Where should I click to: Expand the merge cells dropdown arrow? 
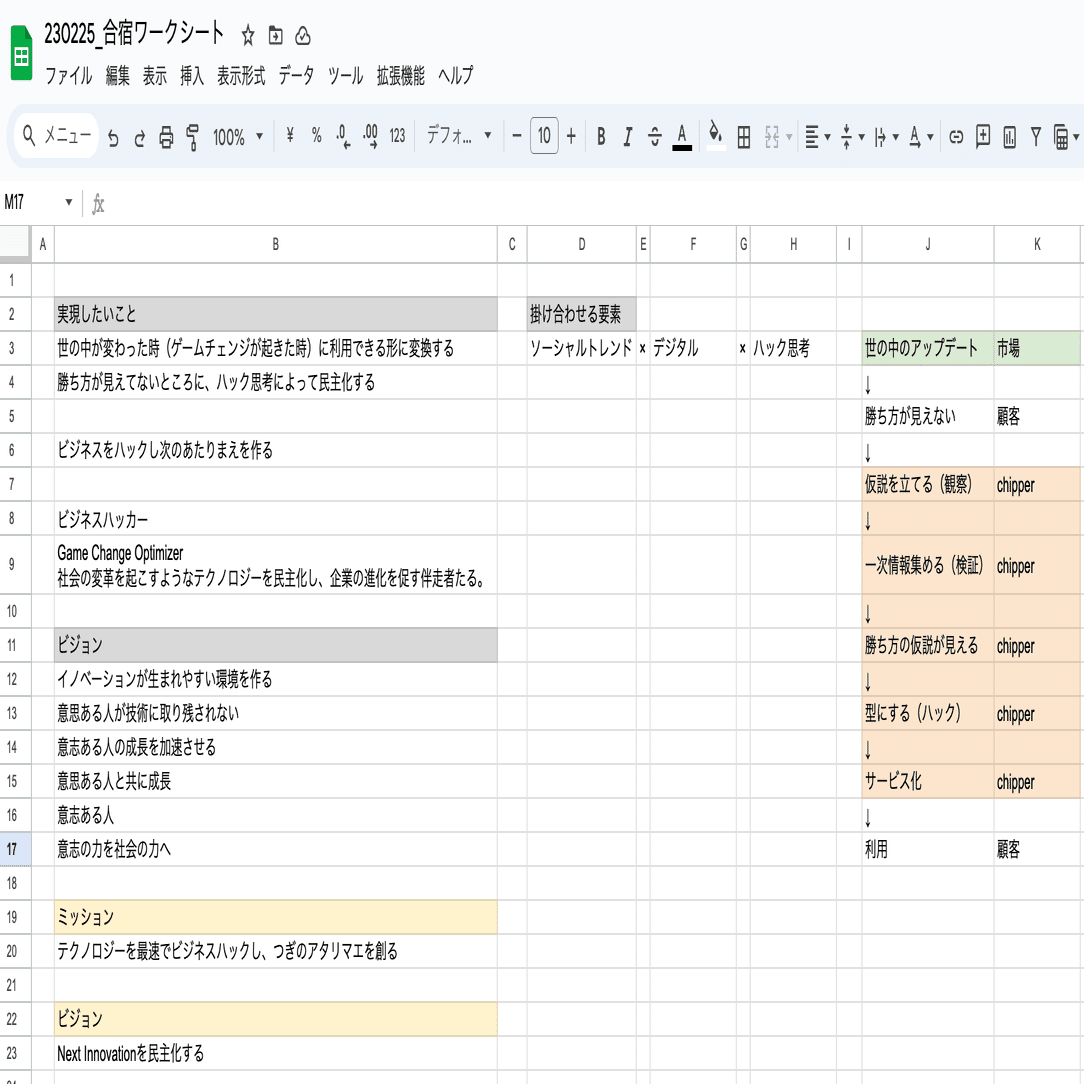coord(789,137)
